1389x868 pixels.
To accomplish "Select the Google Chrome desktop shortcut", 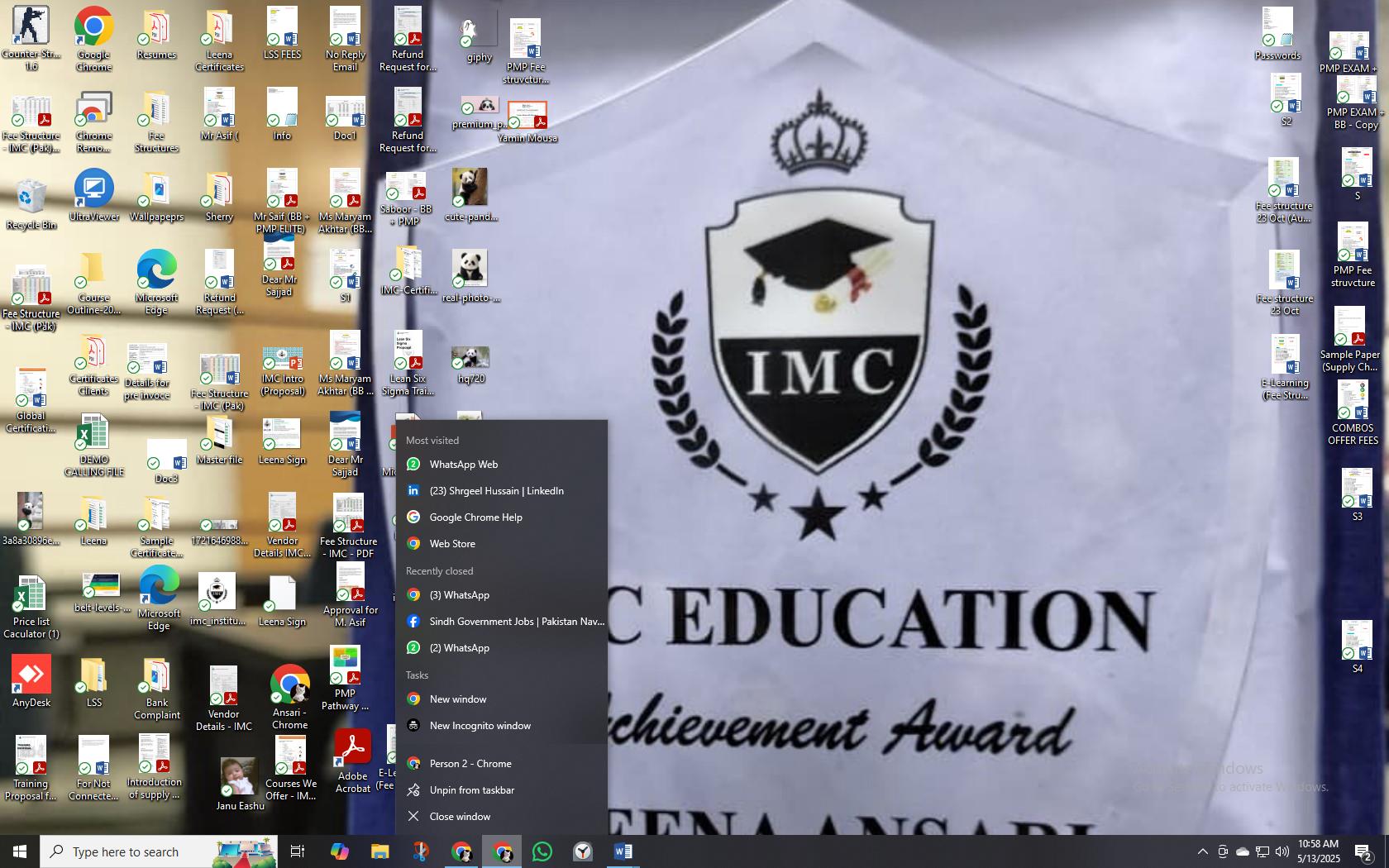I will pos(93,37).
